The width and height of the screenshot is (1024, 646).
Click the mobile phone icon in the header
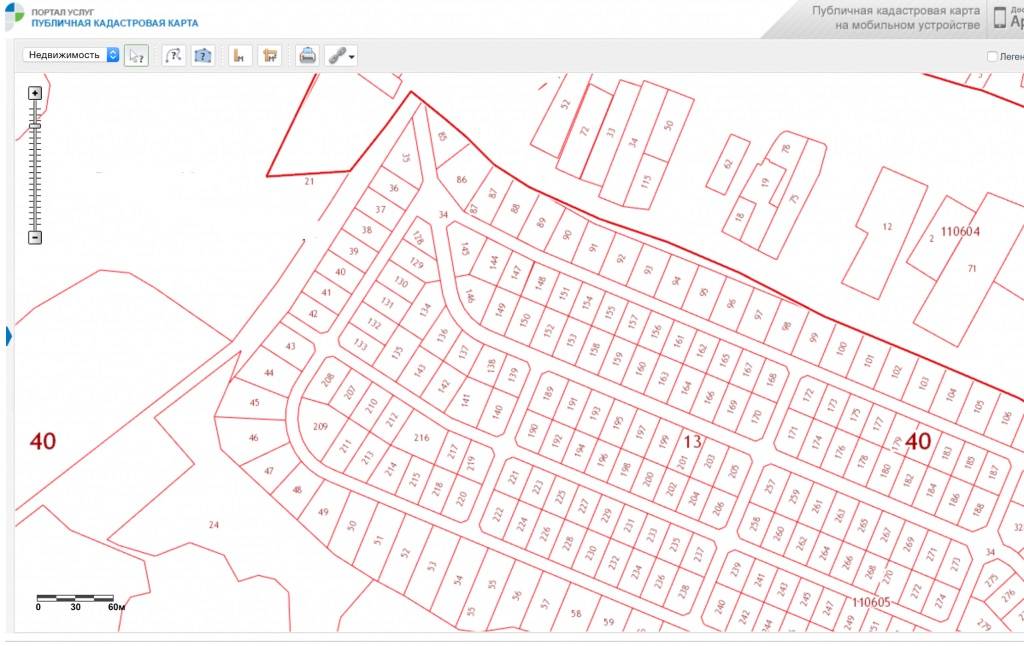pos(999,18)
